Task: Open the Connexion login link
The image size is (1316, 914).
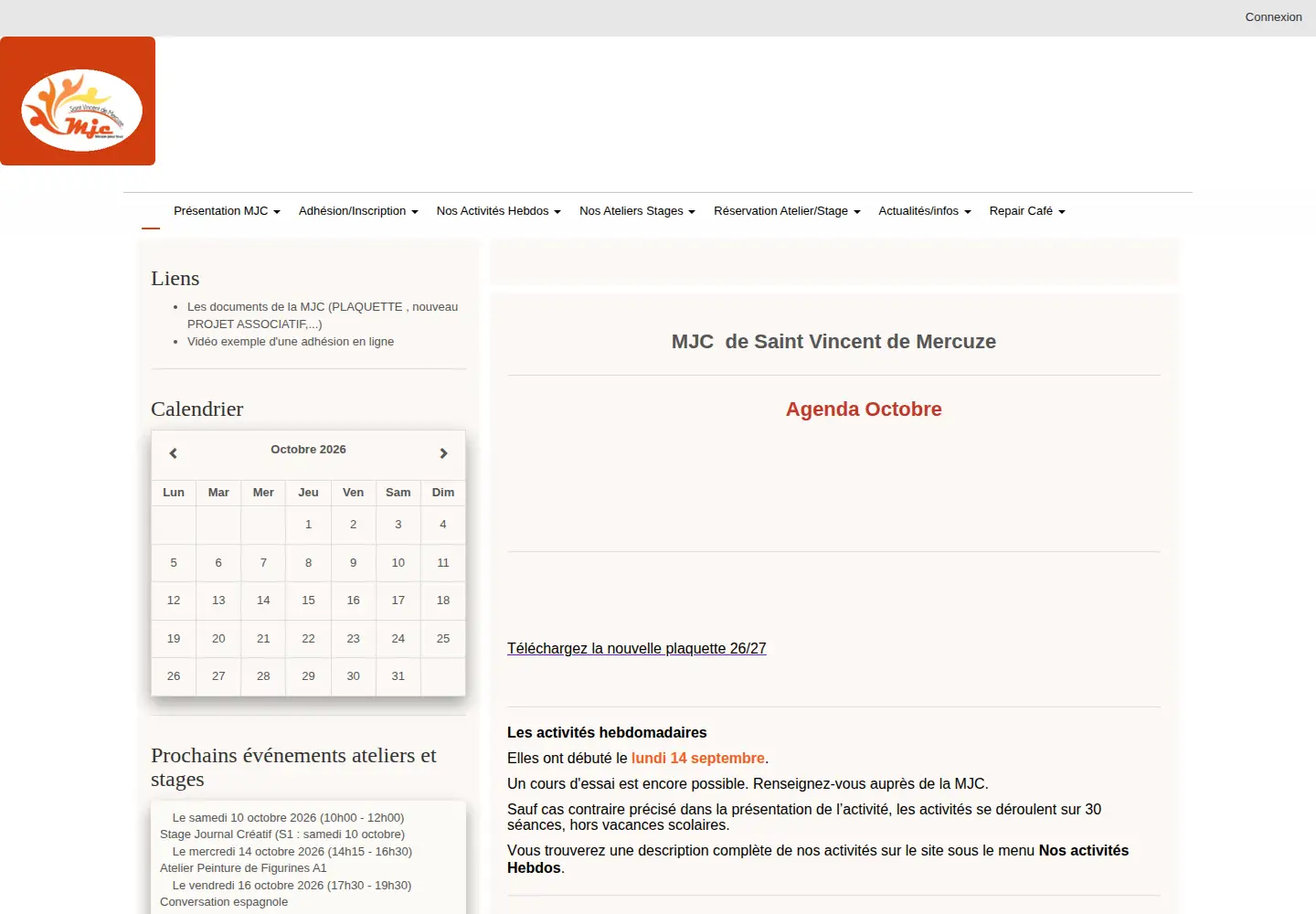Action: pos(1273,17)
